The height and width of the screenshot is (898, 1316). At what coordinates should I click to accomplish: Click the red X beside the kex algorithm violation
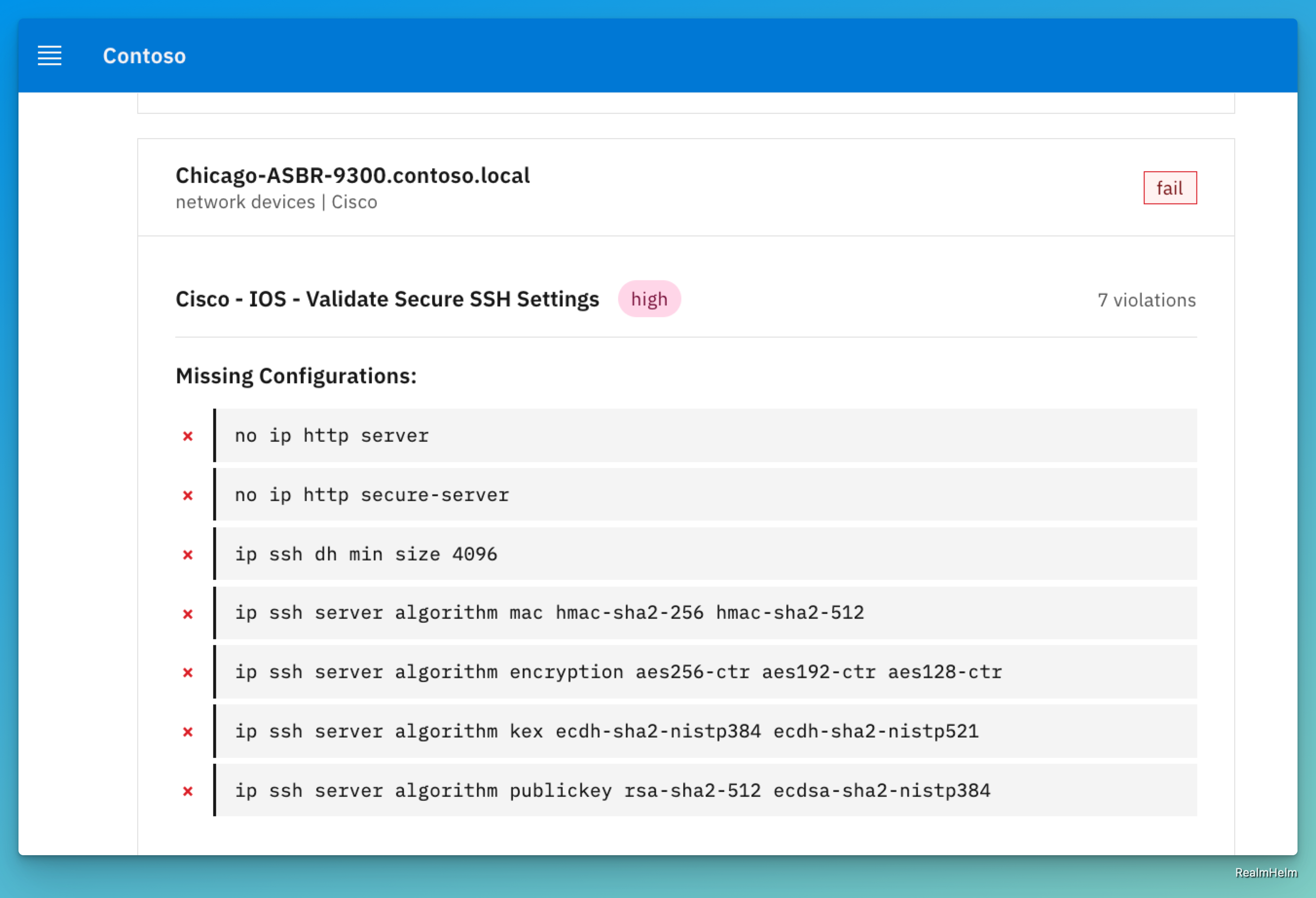pos(187,731)
